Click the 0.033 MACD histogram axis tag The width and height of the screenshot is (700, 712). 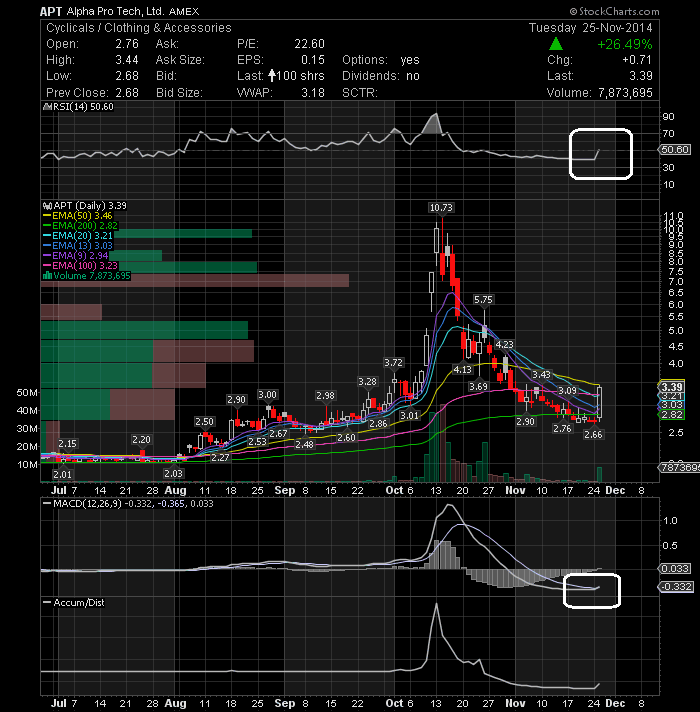pos(675,569)
